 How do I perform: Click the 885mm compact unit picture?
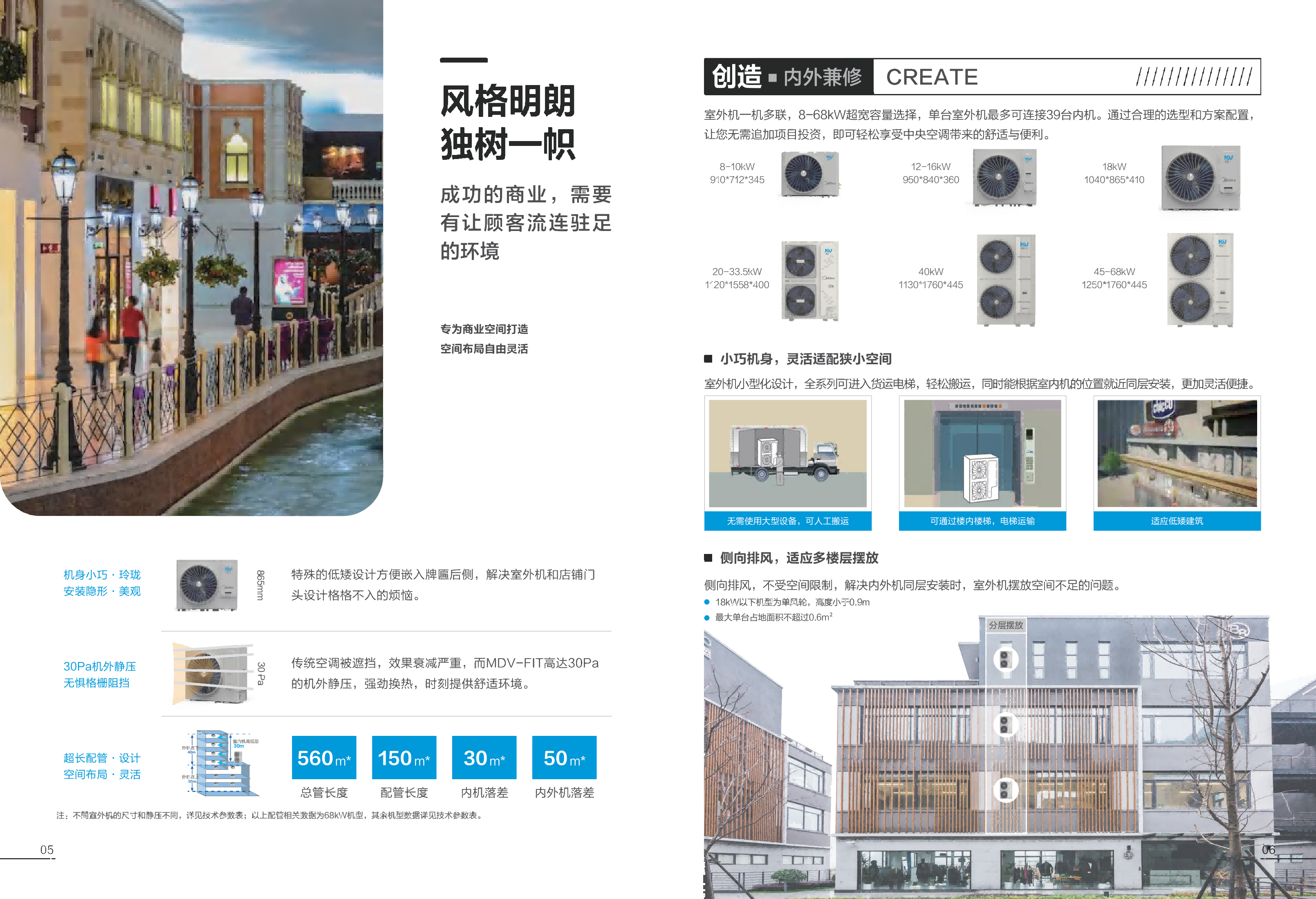pos(207,585)
